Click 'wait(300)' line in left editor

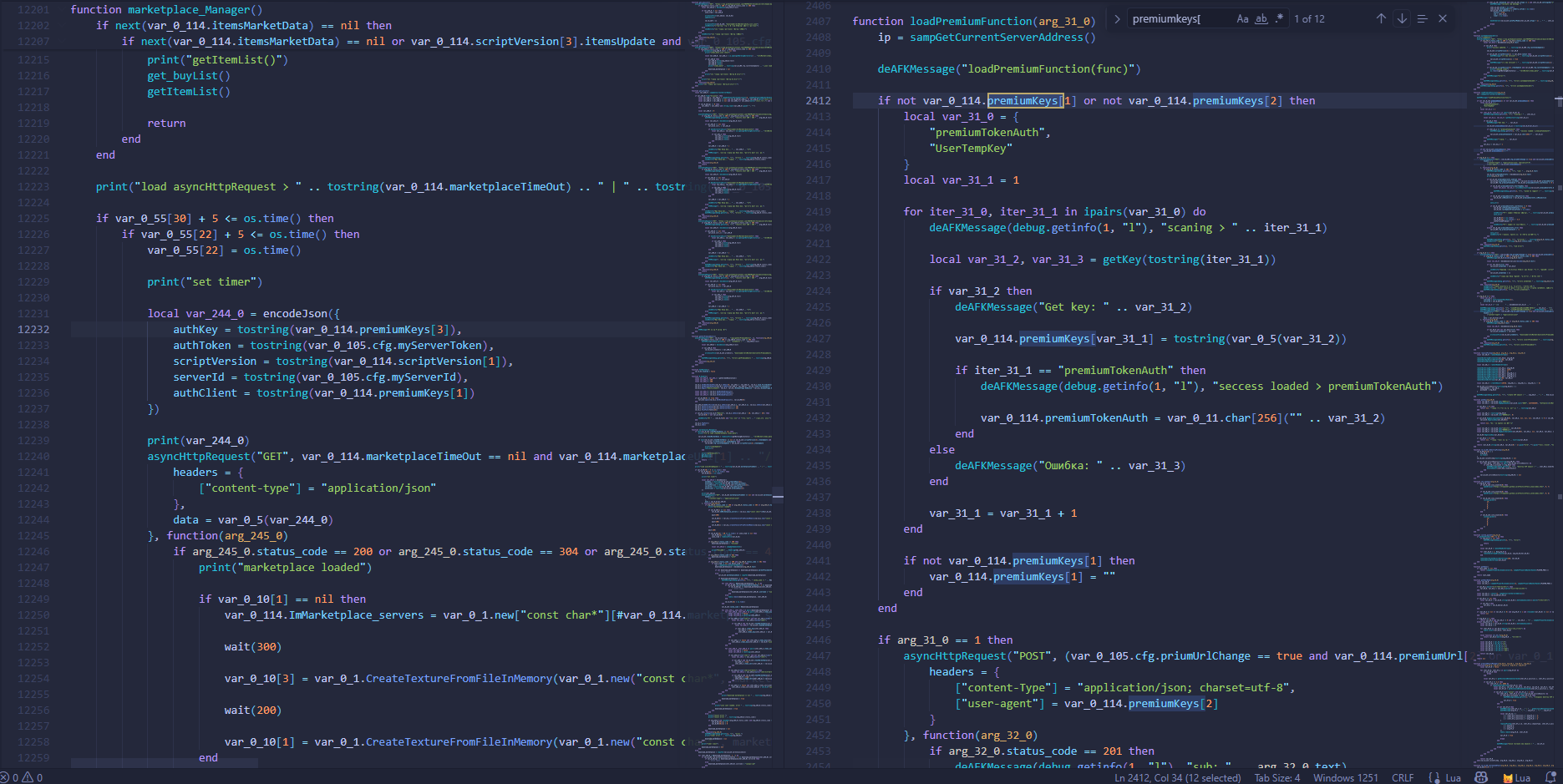pyautogui.click(x=252, y=646)
